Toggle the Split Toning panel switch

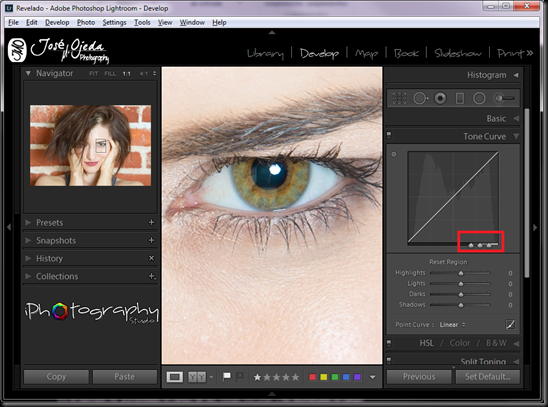tap(389, 360)
